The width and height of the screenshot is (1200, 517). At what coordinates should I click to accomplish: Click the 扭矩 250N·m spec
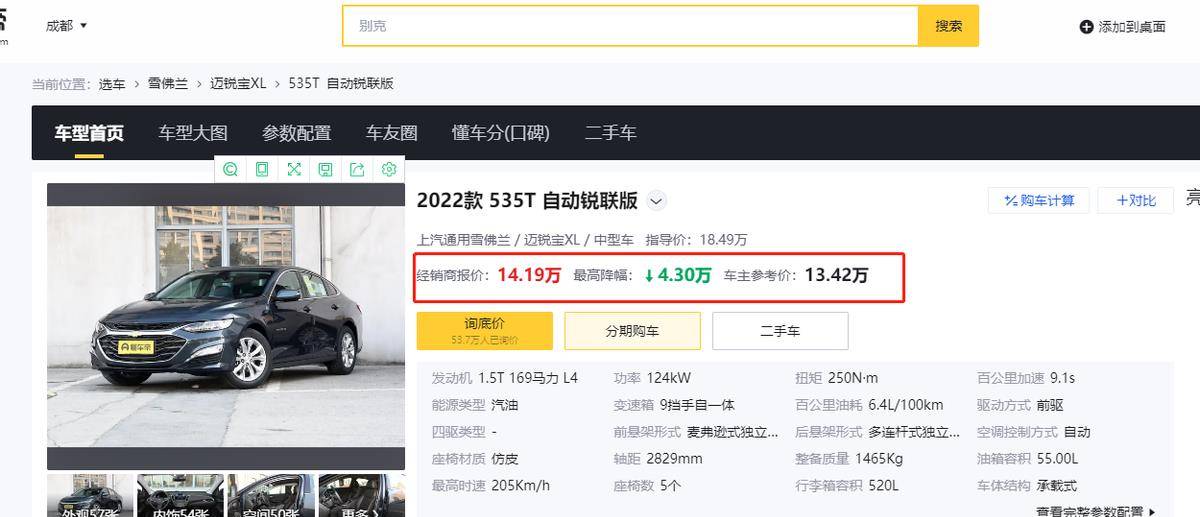tap(837, 378)
